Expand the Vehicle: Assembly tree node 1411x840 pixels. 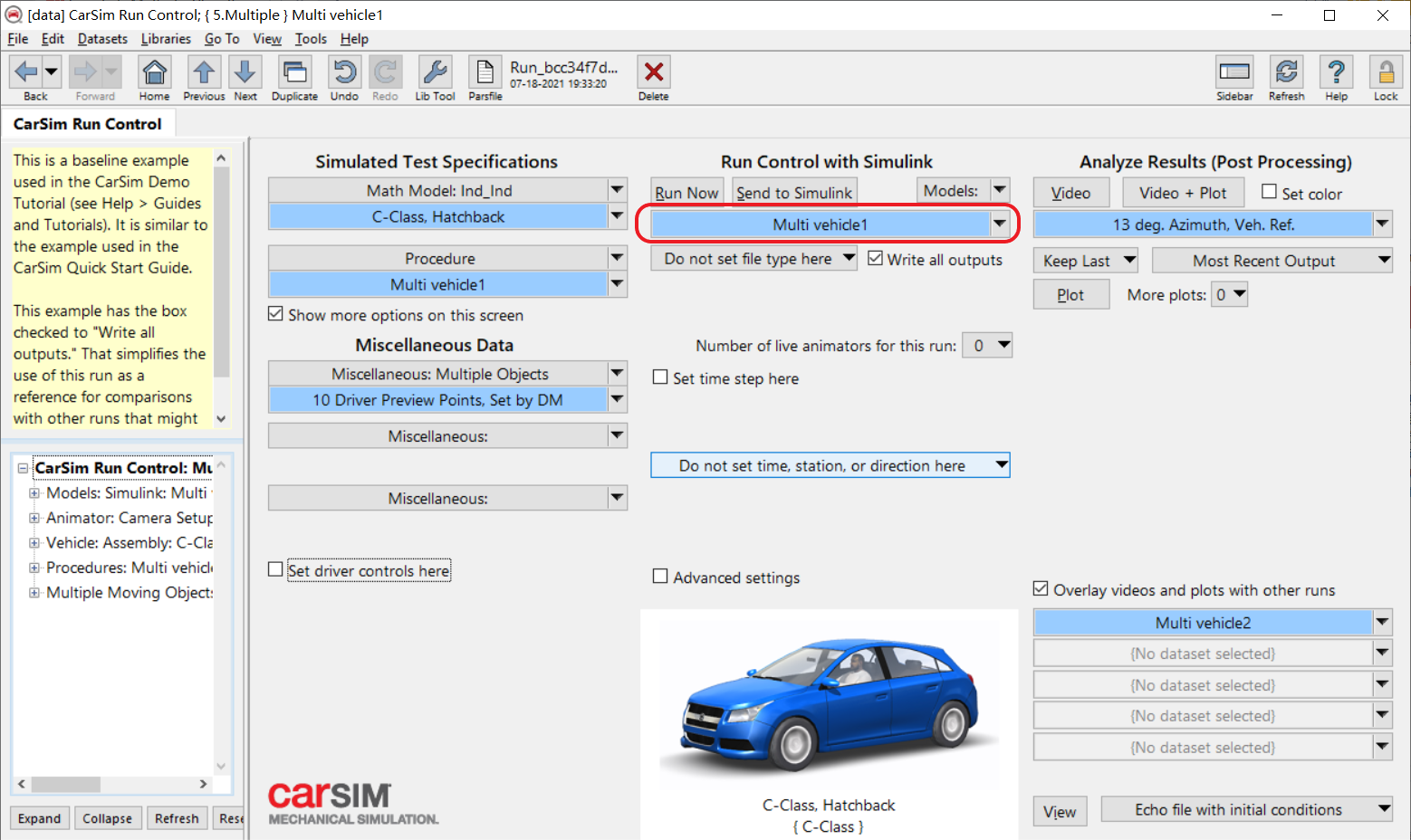34,542
